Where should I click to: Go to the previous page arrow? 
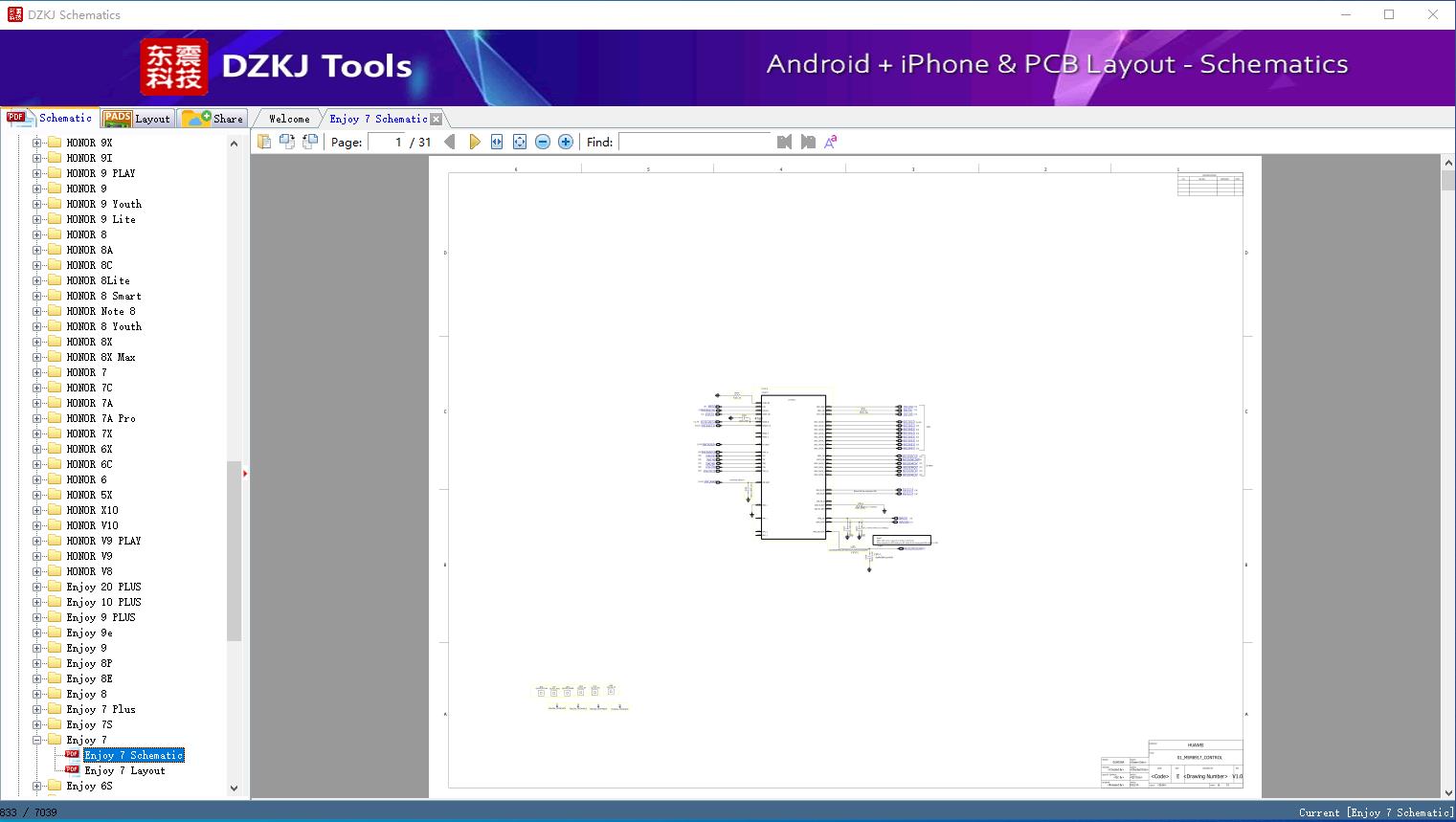pyautogui.click(x=450, y=142)
